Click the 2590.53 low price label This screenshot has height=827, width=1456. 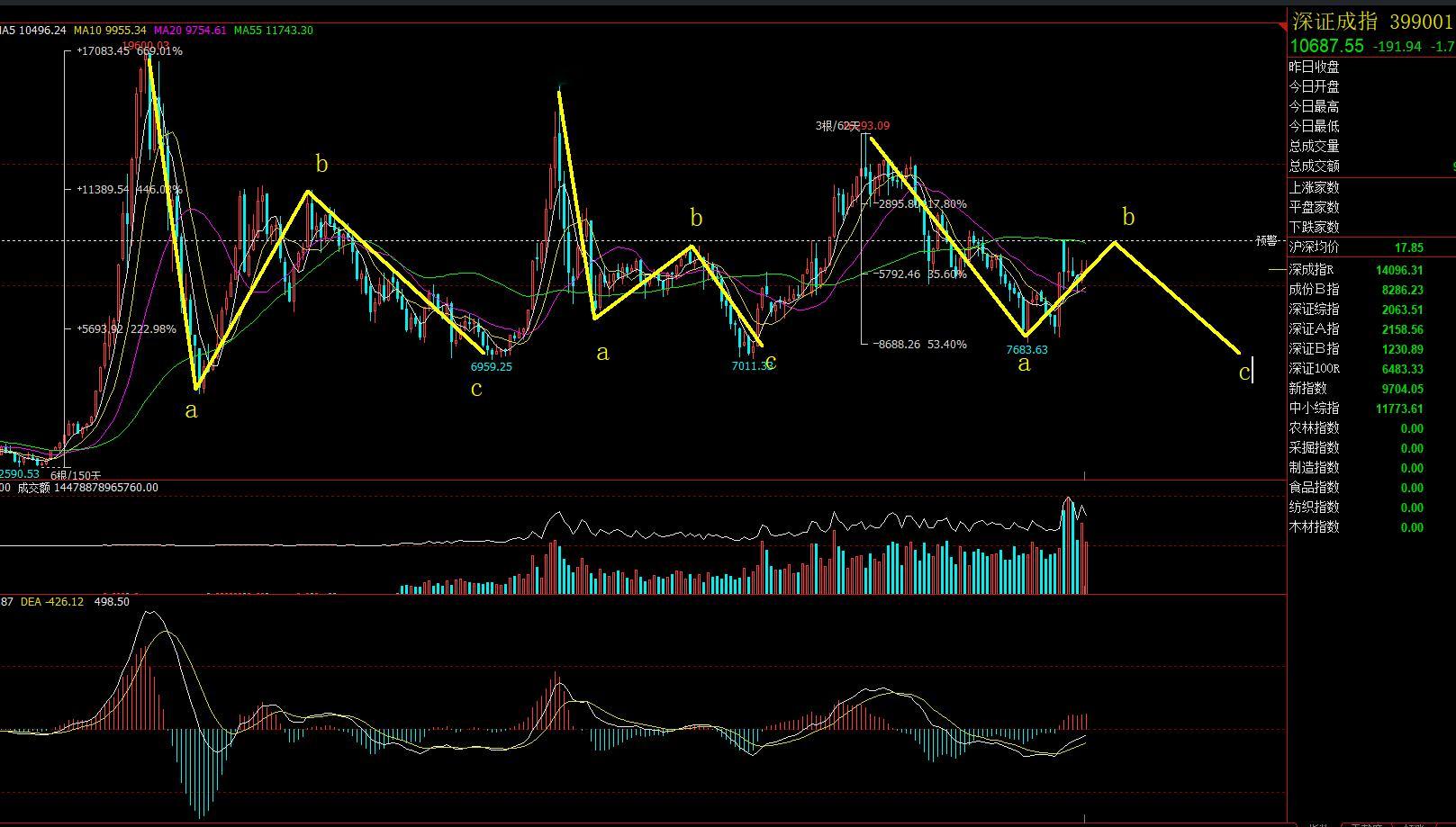(20, 474)
